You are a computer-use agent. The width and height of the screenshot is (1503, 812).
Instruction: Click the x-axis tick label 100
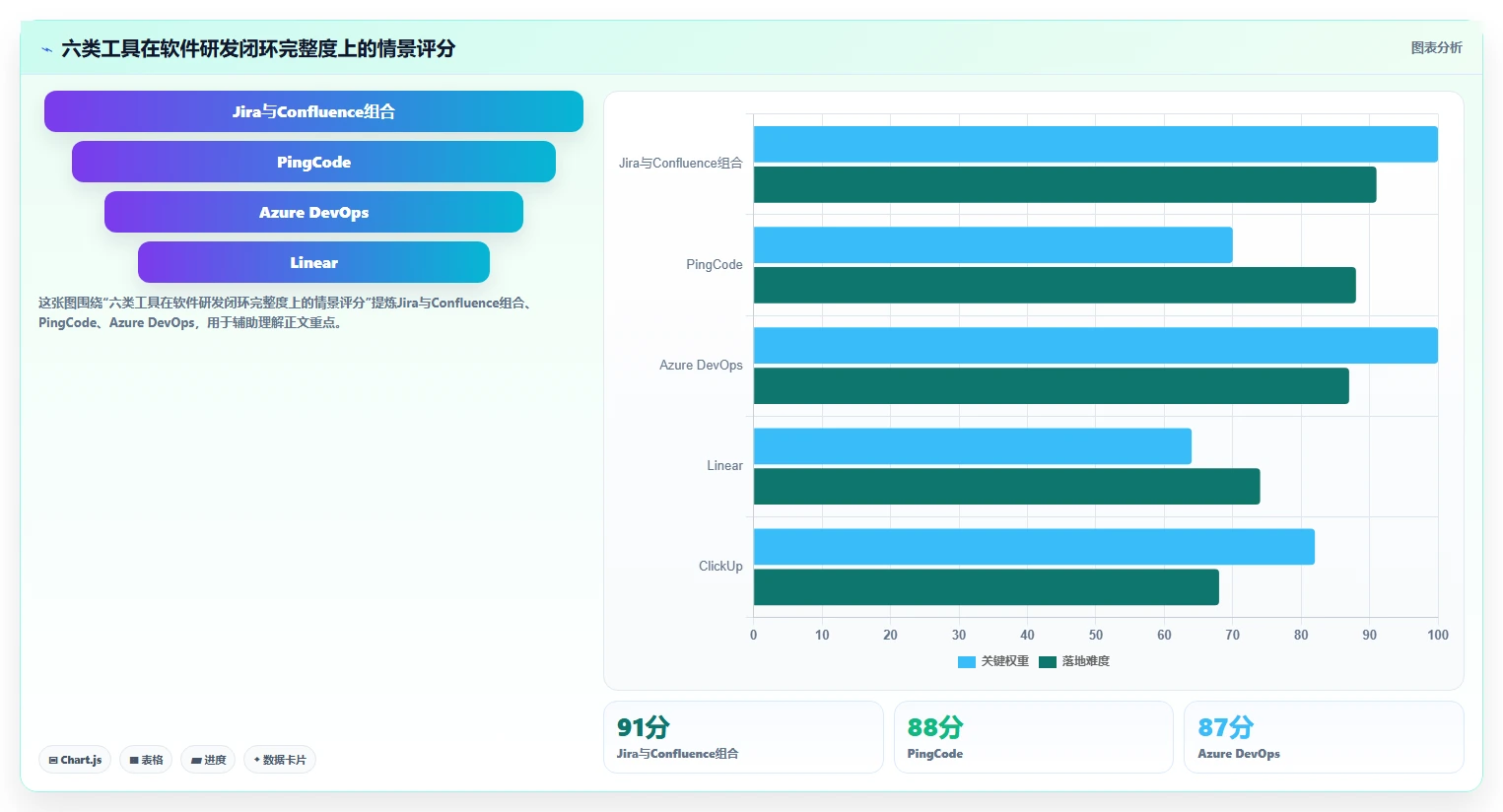(x=1438, y=635)
